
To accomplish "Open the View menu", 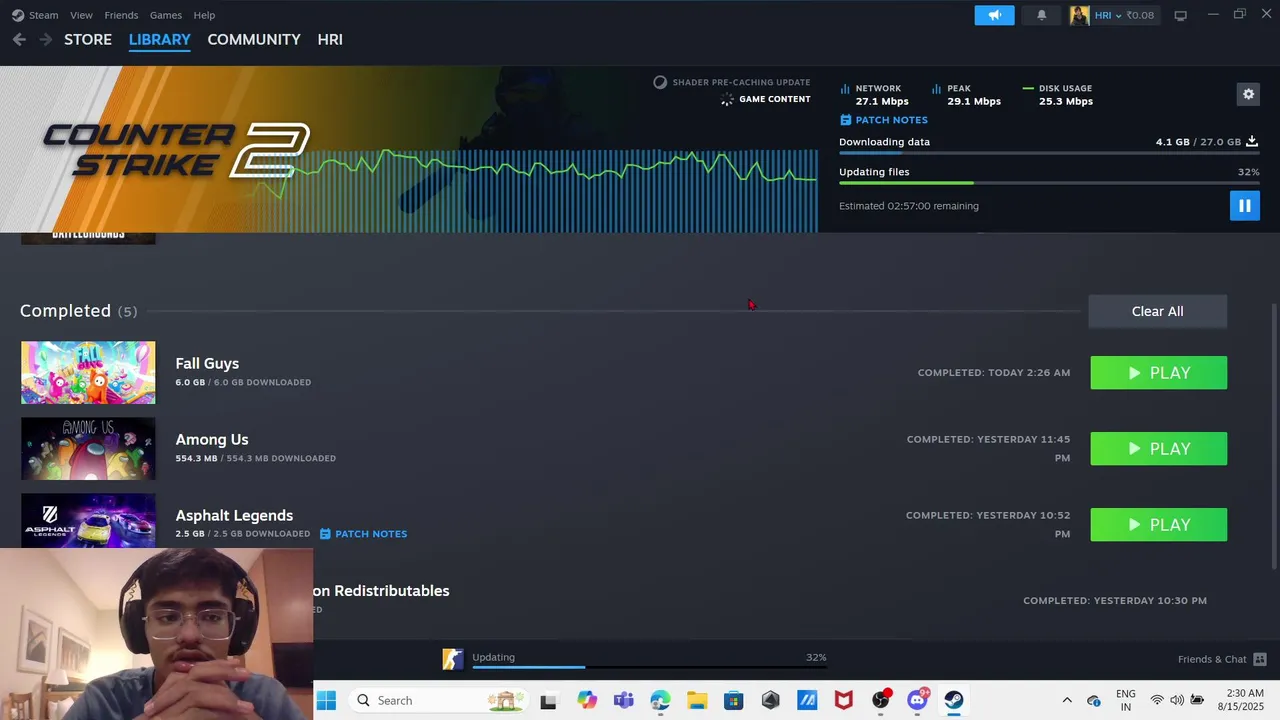I will pyautogui.click(x=81, y=15).
